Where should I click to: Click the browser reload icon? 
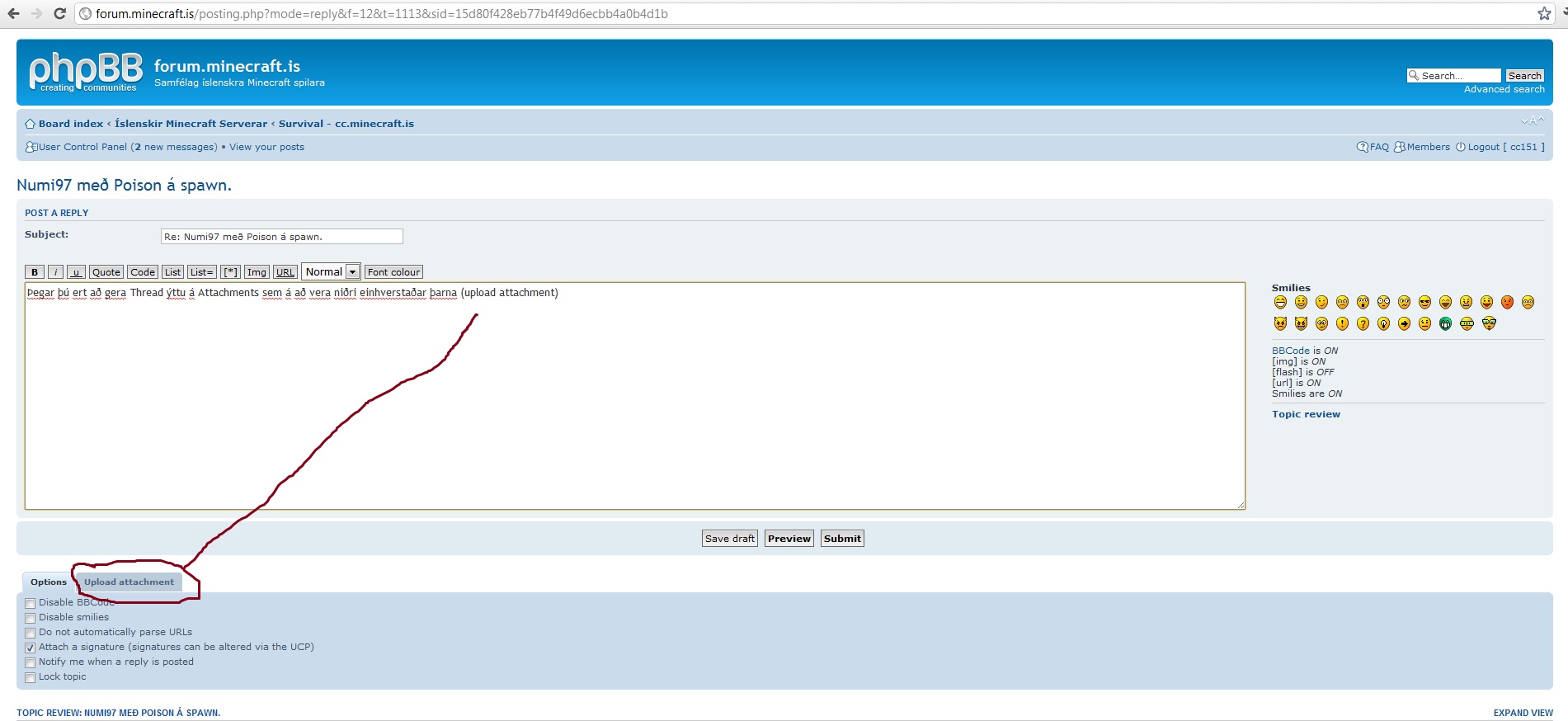pyautogui.click(x=59, y=13)
